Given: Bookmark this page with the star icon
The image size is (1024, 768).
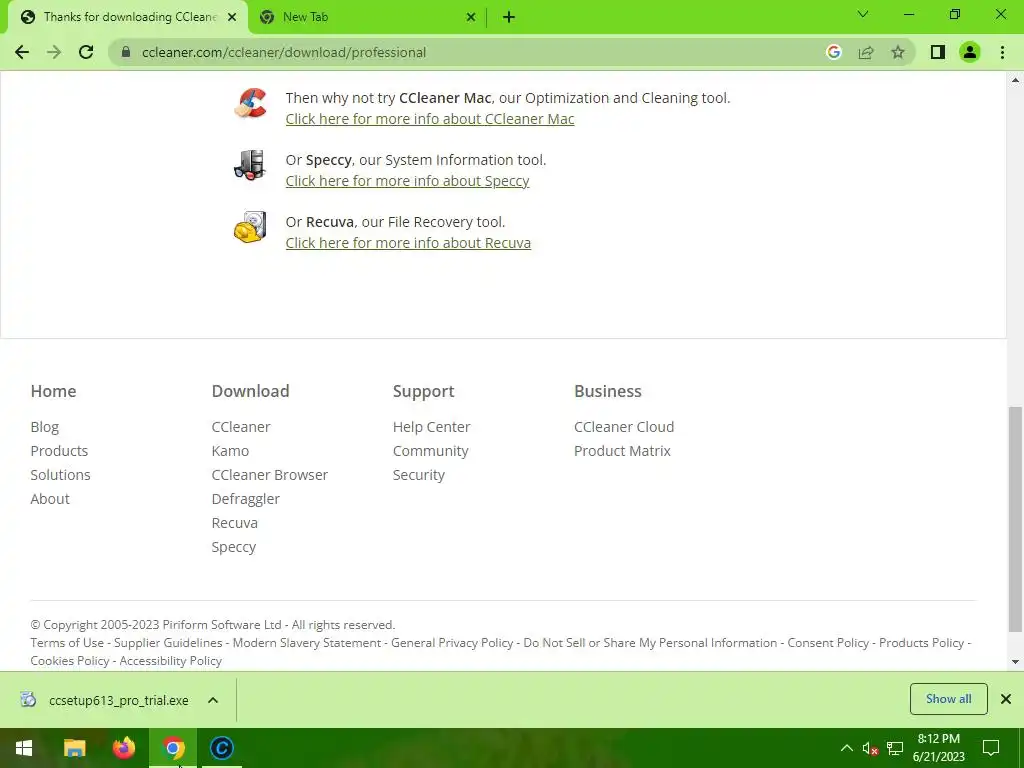Looking at the screenshot, I should click(x=898, y=52).
